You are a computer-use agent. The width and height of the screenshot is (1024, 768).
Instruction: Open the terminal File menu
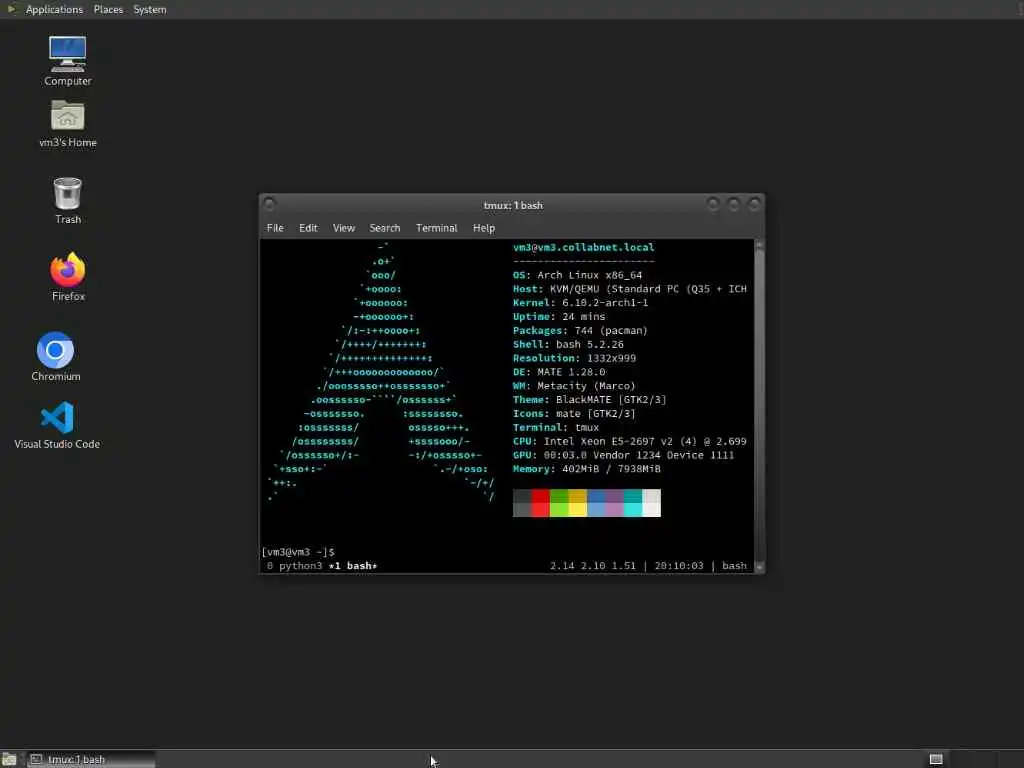275,228
